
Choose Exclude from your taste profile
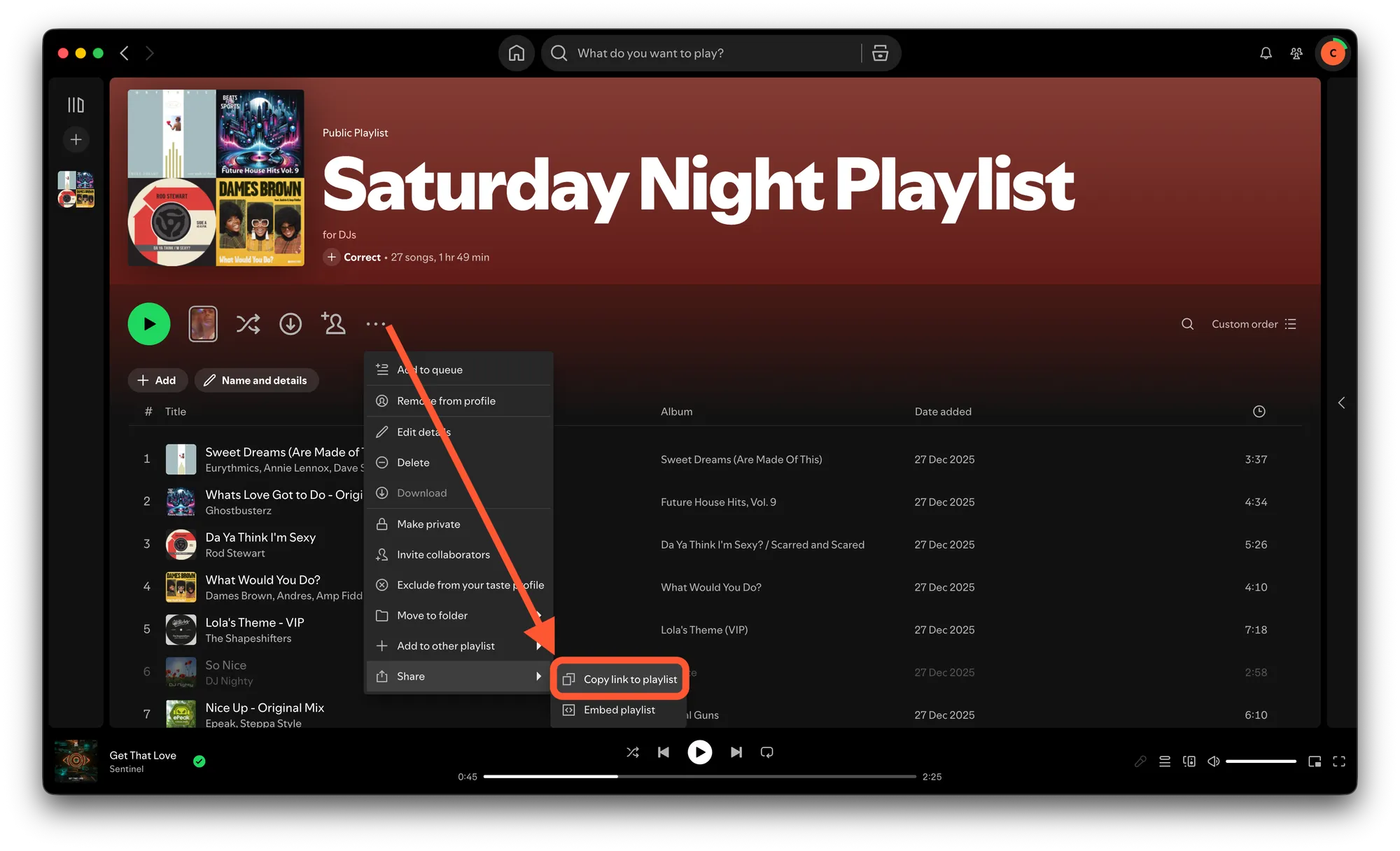(459, 585)
